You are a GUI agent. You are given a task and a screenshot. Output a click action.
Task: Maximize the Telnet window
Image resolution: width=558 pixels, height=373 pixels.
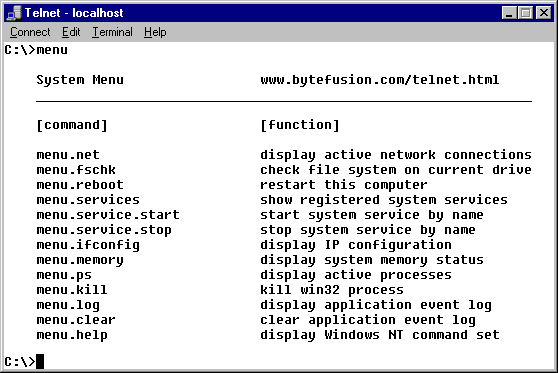pos(526,13)
